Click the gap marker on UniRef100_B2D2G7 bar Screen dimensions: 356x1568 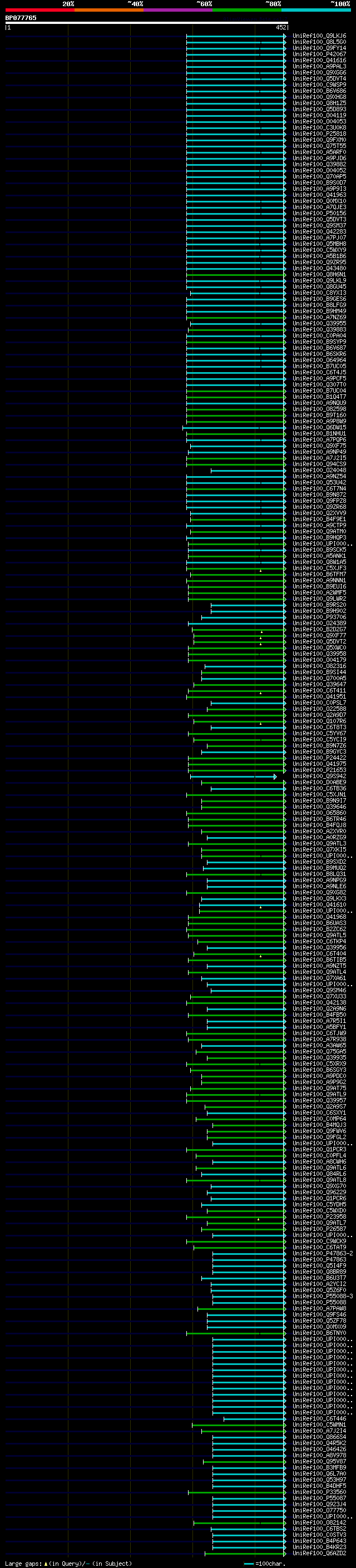261,632
